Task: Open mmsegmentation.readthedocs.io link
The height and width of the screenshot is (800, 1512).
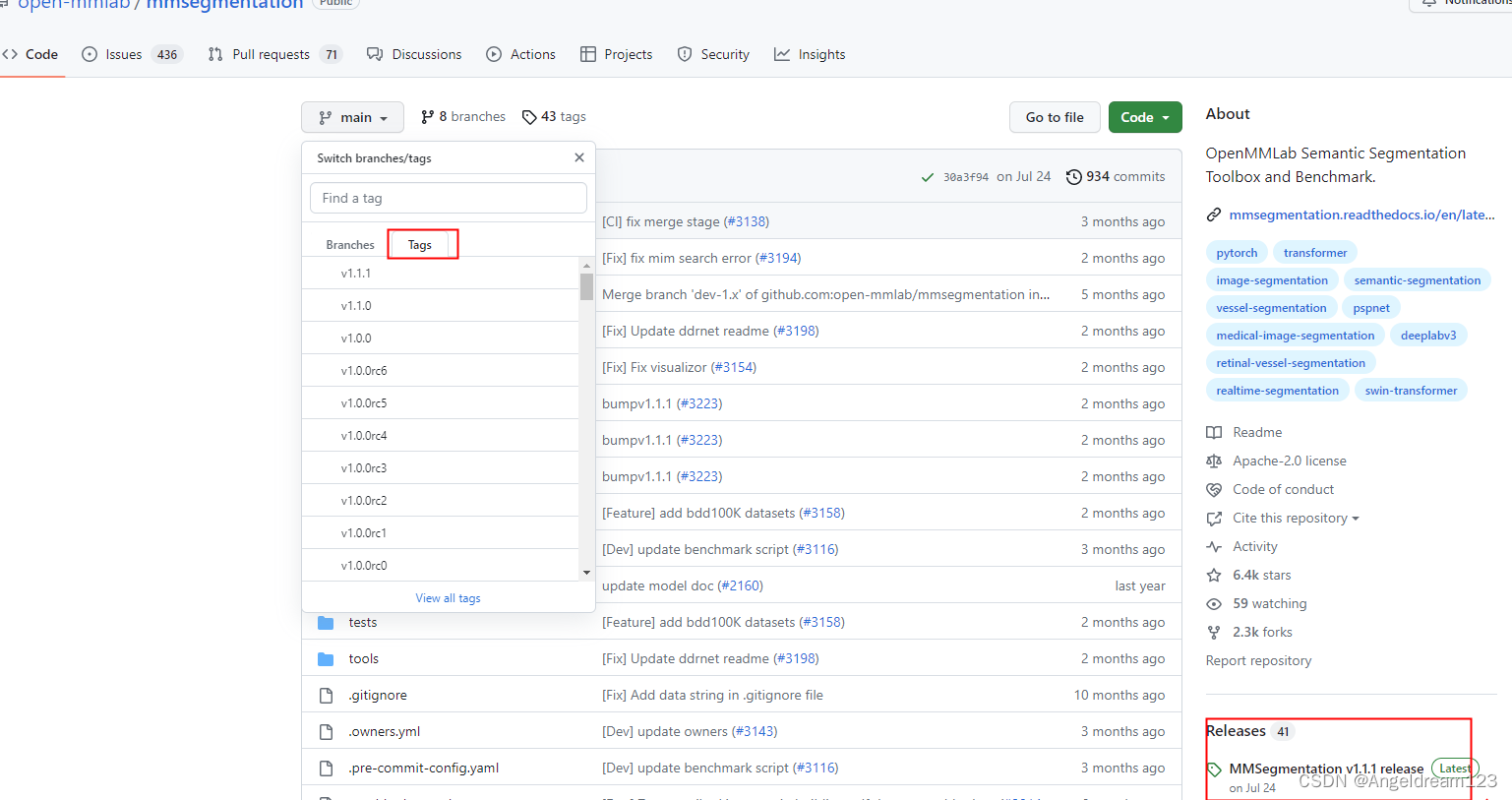Action: (x=1361, y=215)
